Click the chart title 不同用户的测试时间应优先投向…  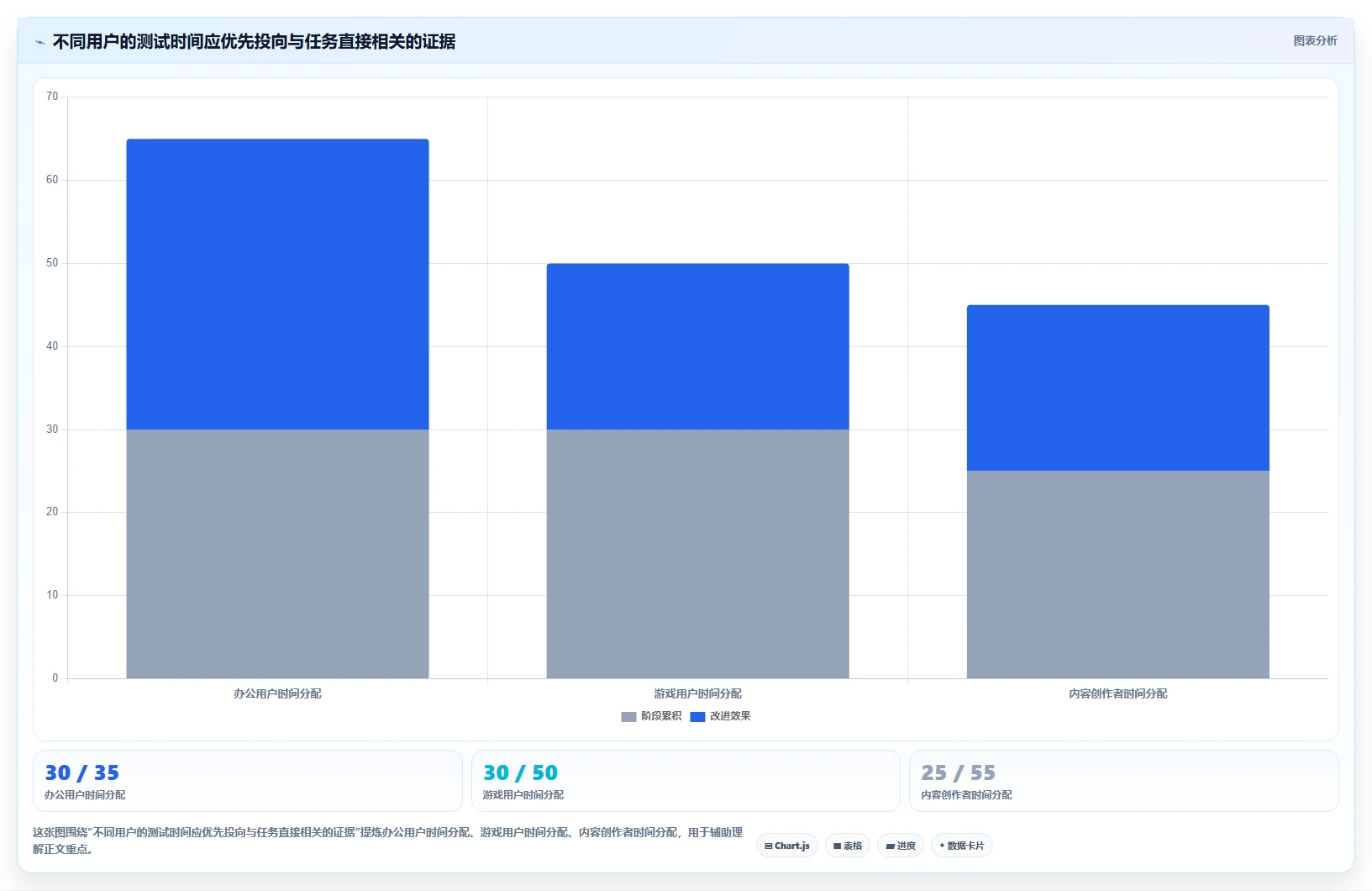tap(254, 41)
